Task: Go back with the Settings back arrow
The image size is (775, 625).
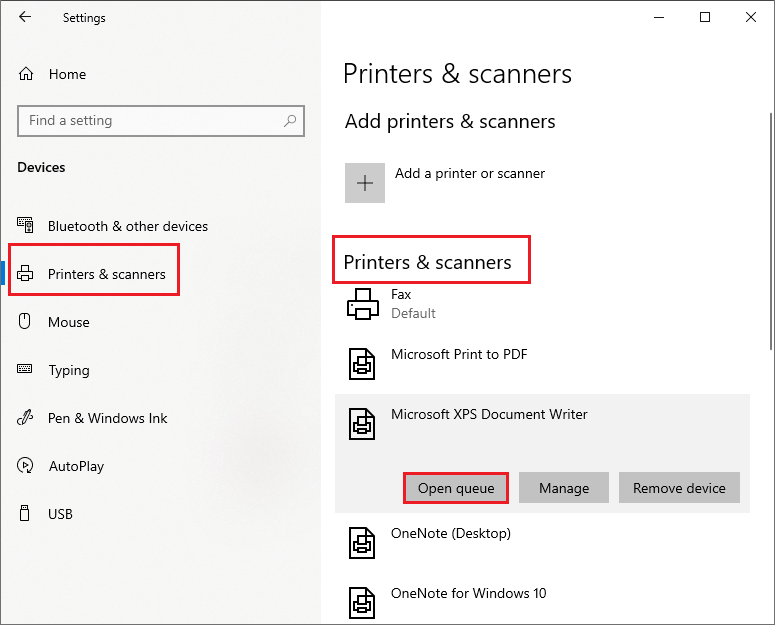Action: point(25,17)
